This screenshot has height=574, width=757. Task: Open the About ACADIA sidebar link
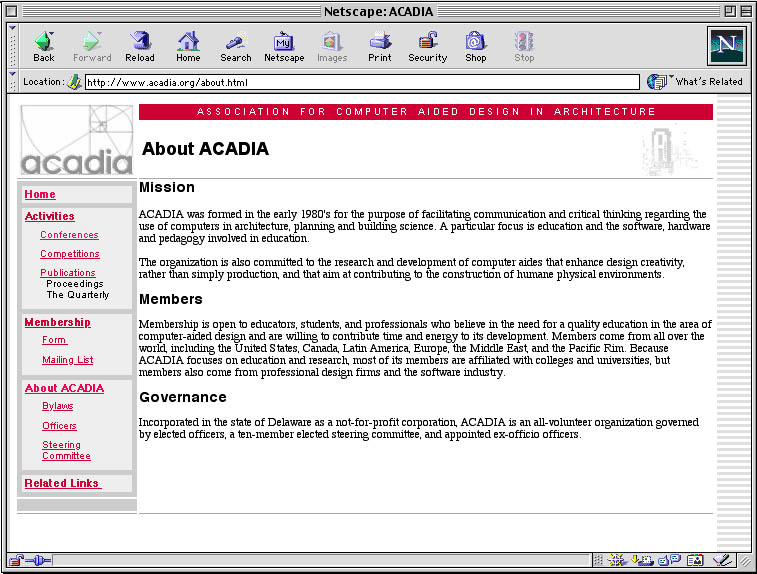64,388
